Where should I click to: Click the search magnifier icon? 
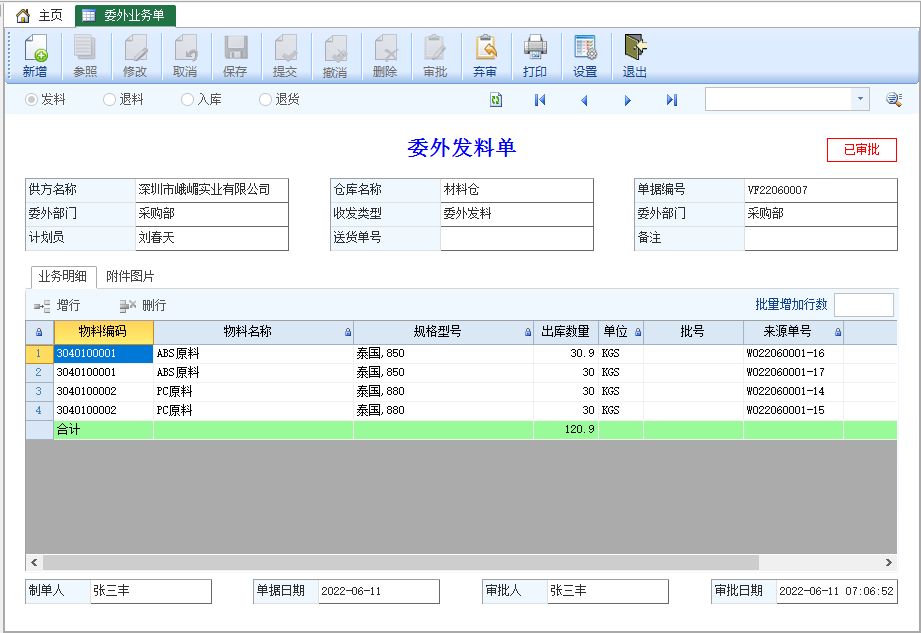(894, 99)
